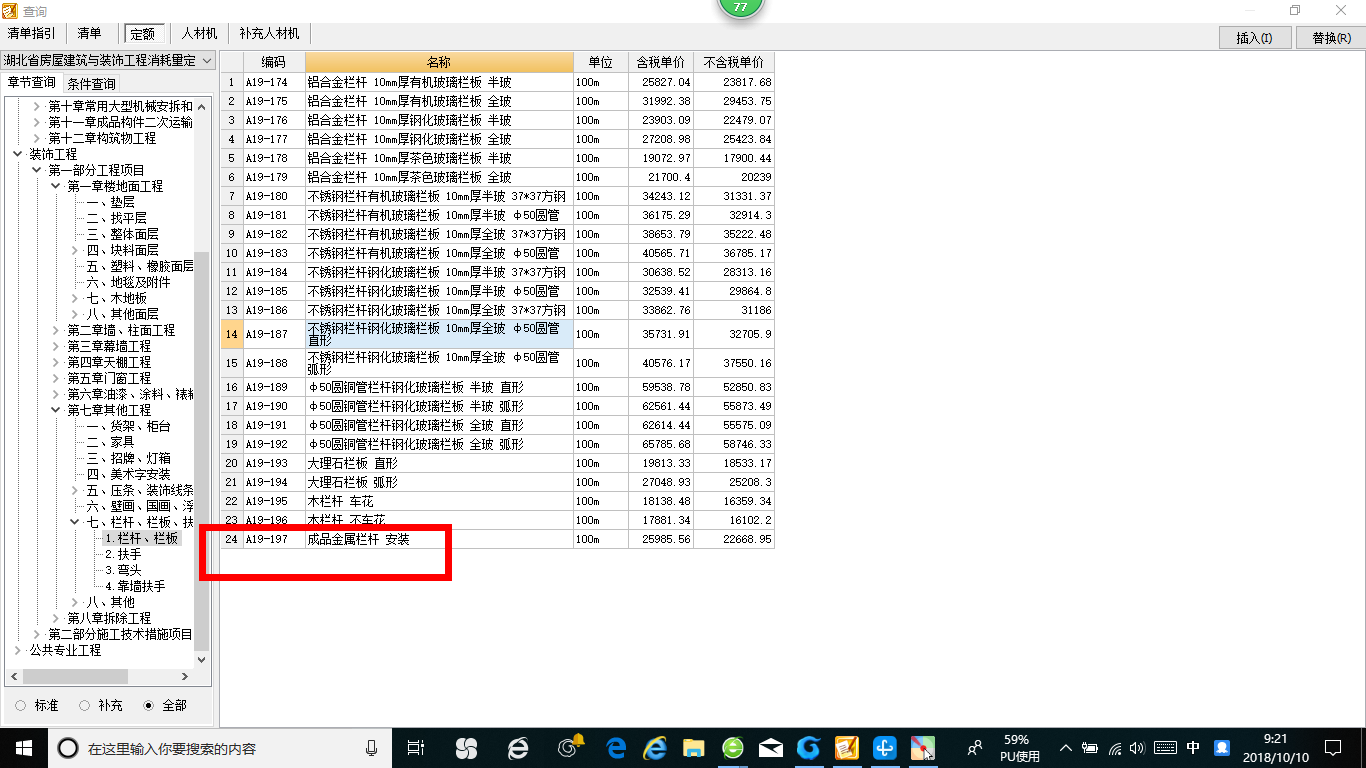This screenshot has width=1366, height=768.
Task: Switch to the 清单指引 tab
Action: coord(32,33)
